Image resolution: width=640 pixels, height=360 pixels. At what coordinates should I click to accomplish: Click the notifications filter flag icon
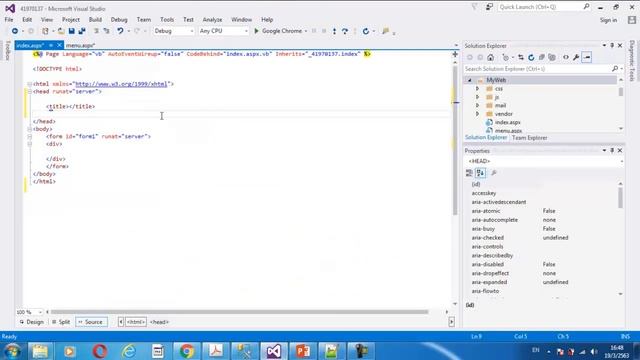click(x=474, y=7)
